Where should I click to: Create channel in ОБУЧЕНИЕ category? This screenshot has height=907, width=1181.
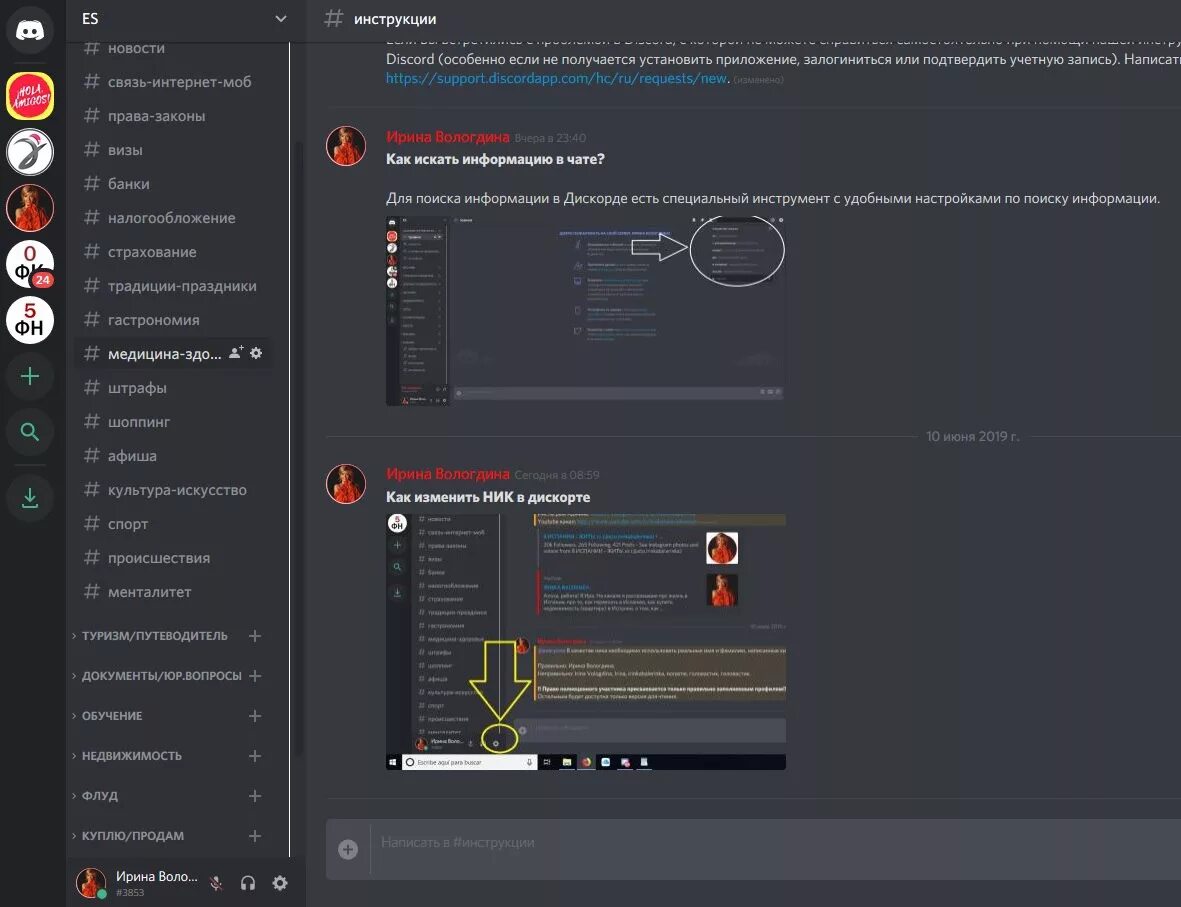(x=255, y=716)
